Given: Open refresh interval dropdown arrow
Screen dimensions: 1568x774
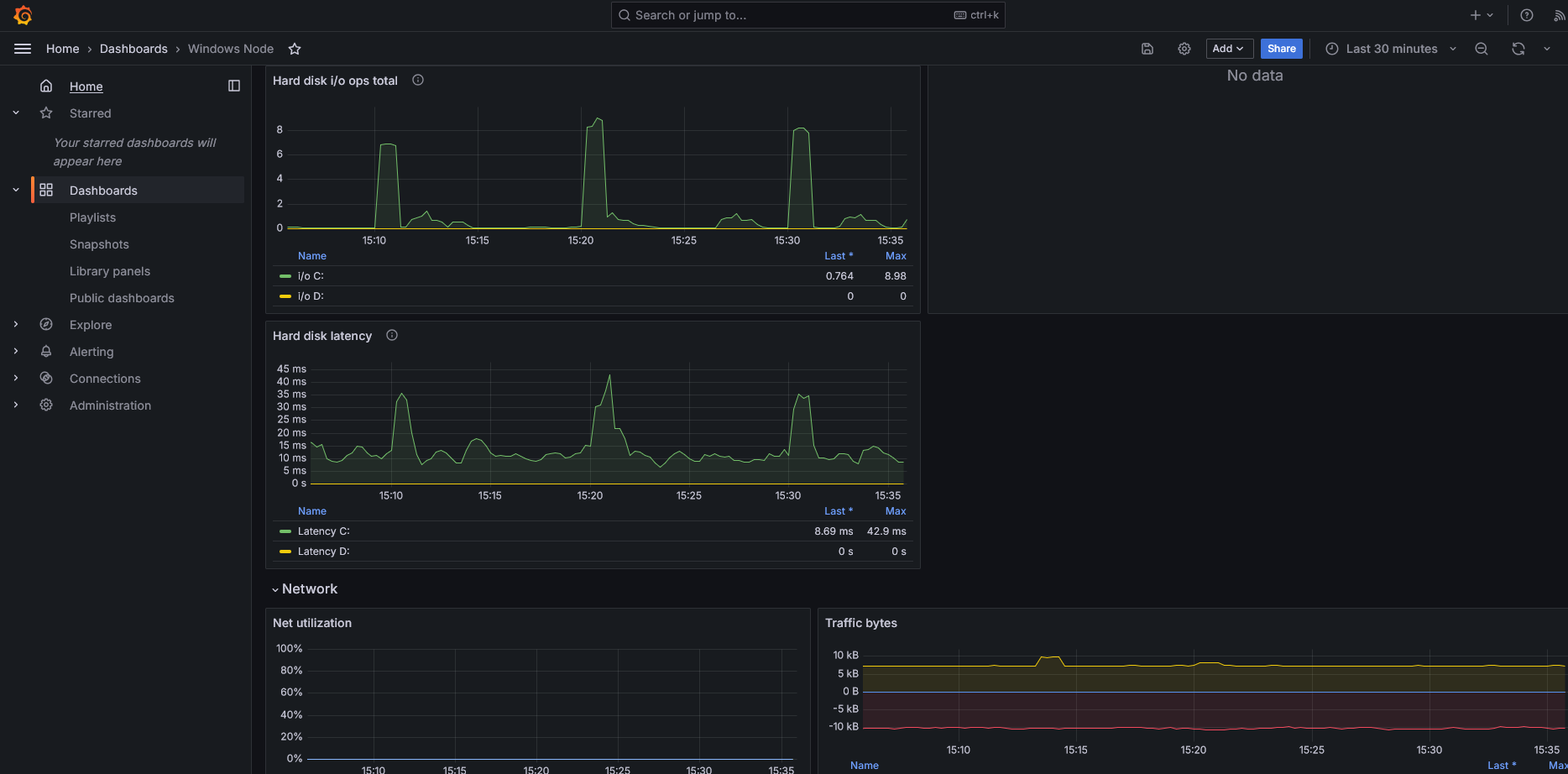Looking at the screenshot, I should pos(1547,49).
